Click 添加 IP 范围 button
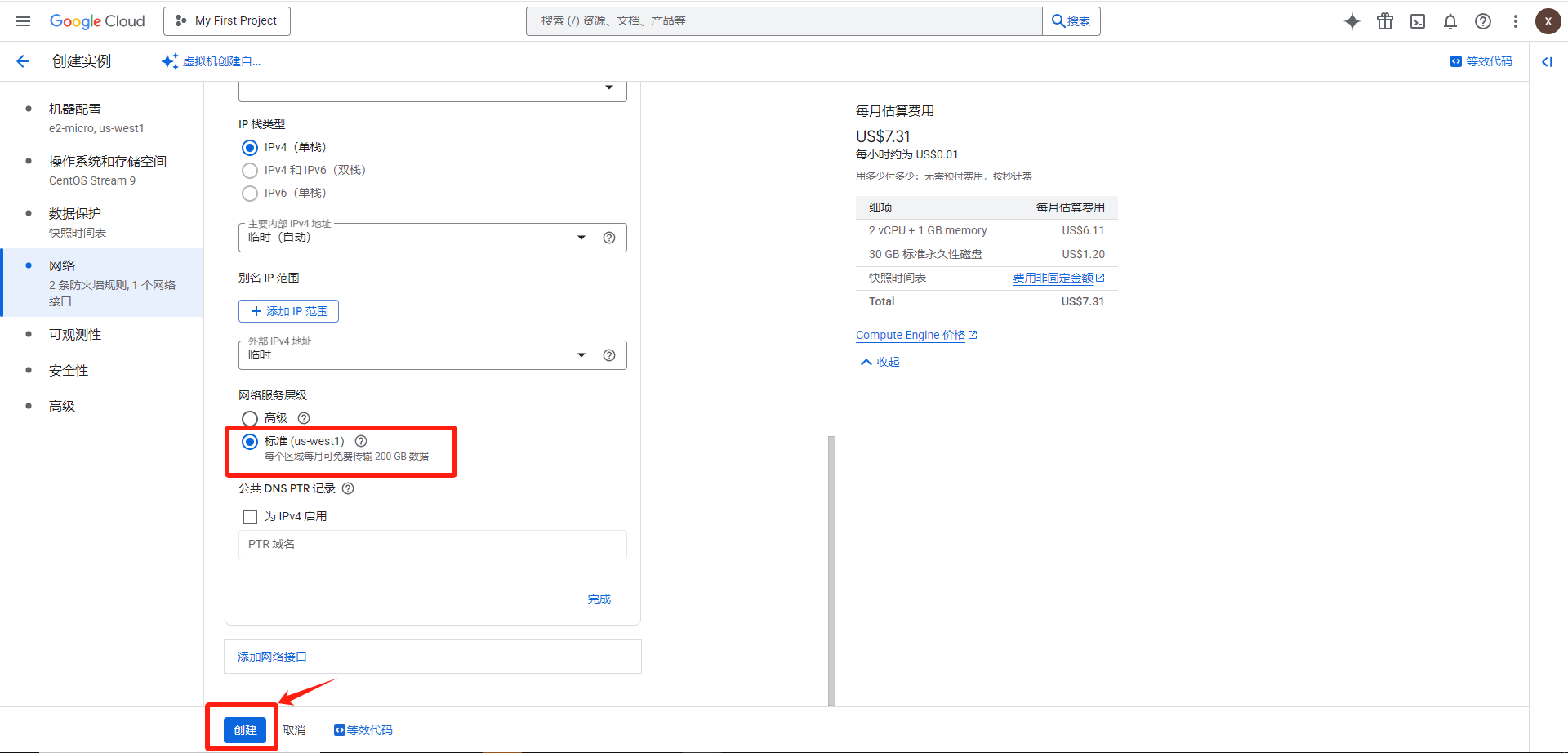Image resolution: width=1568 pixels, height=753 pixels. (x=288, y=311)
